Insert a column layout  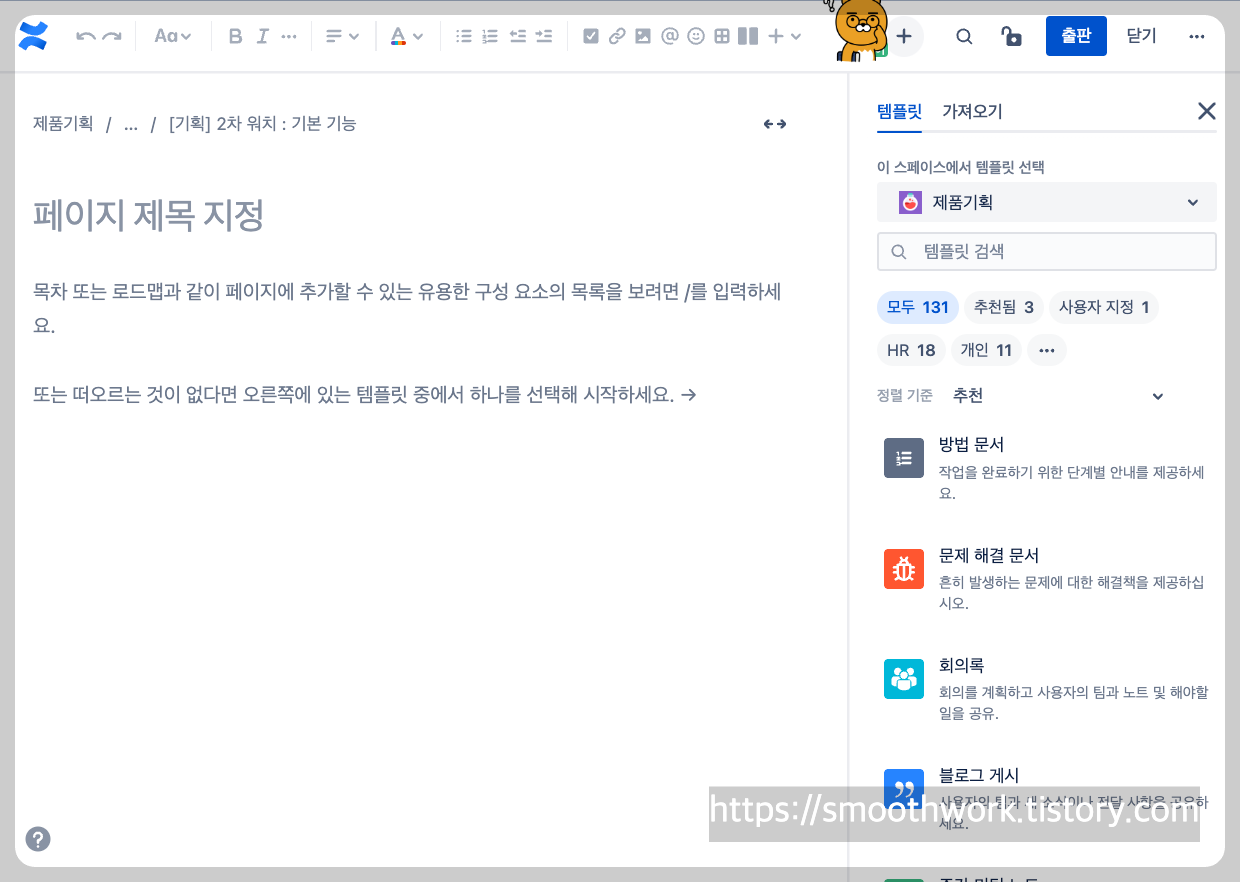748,36
